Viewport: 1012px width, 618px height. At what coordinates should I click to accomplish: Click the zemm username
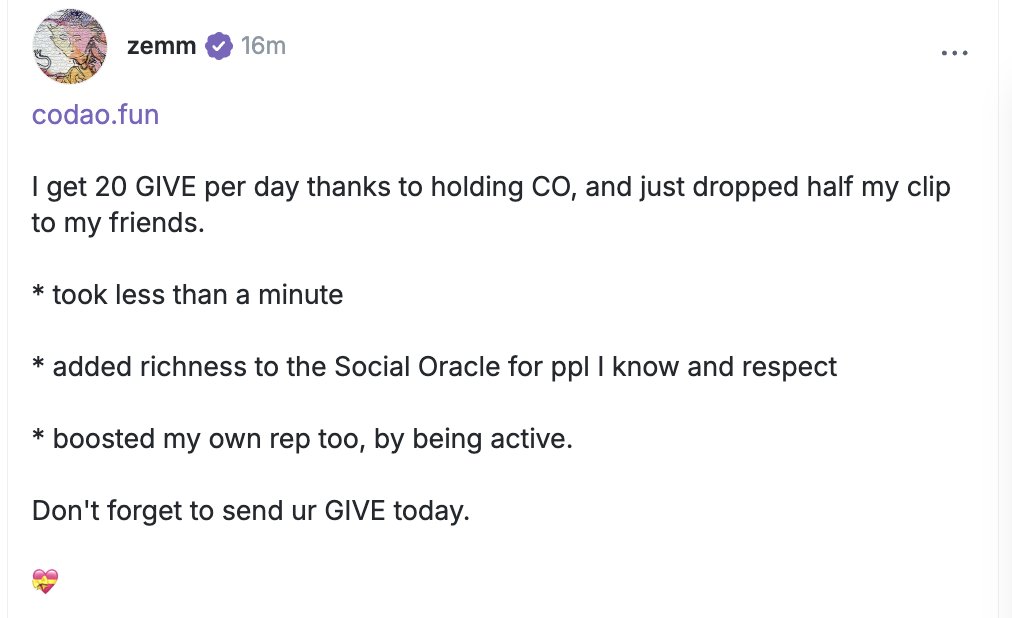click(161, 46)
